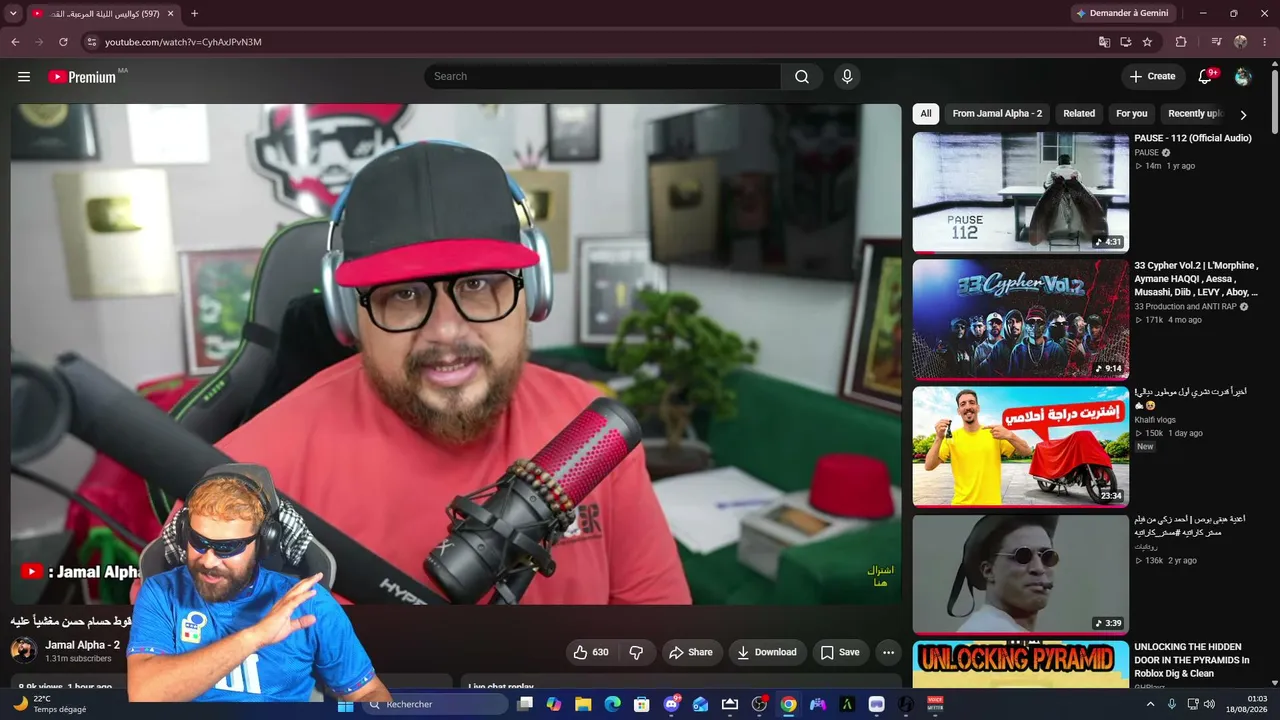Show hidden system tray icons
Image resolution: width=1280 pixels, height=720 pixels.
1150,705
